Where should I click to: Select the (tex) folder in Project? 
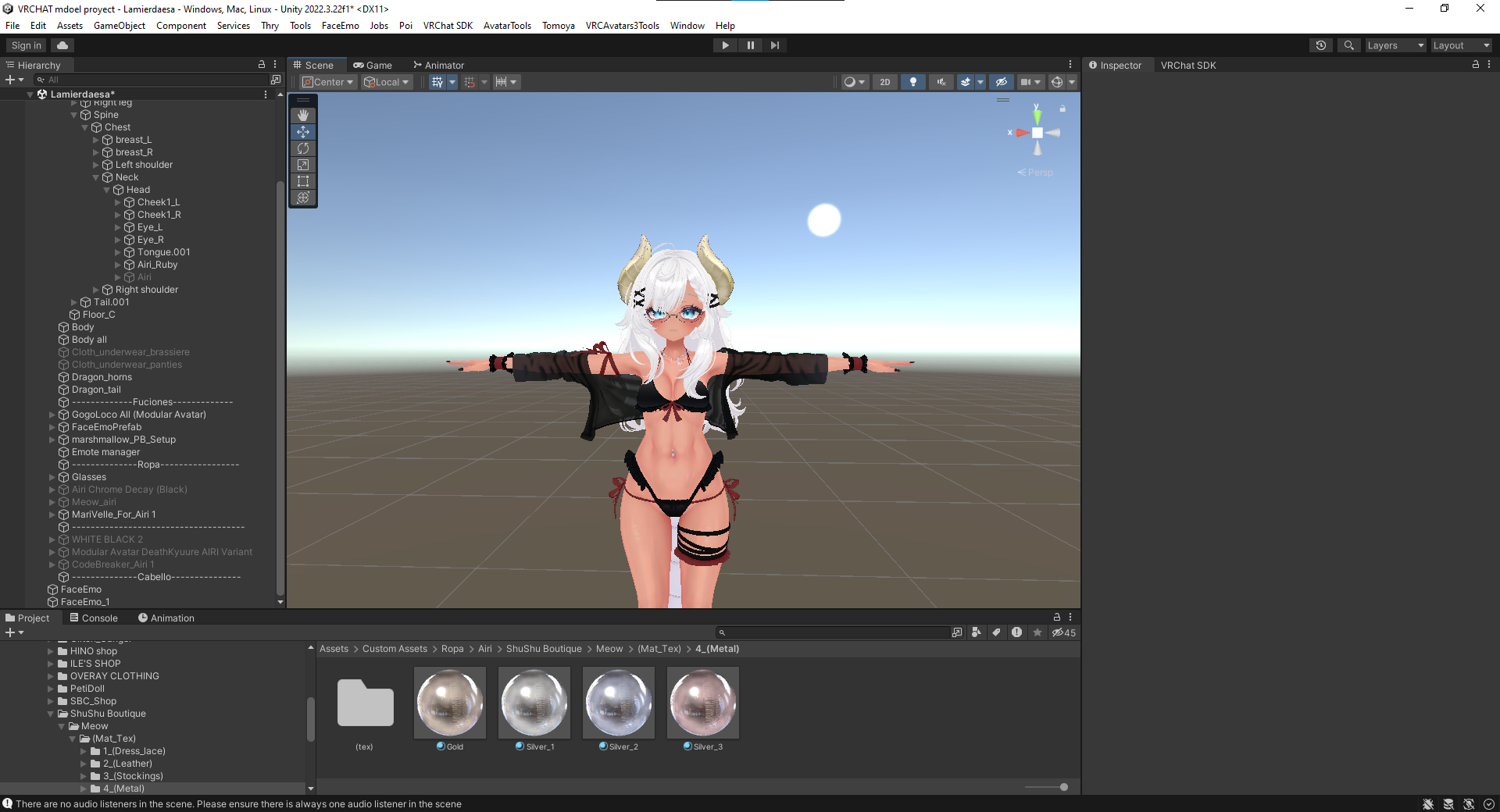tap(365, 703)
